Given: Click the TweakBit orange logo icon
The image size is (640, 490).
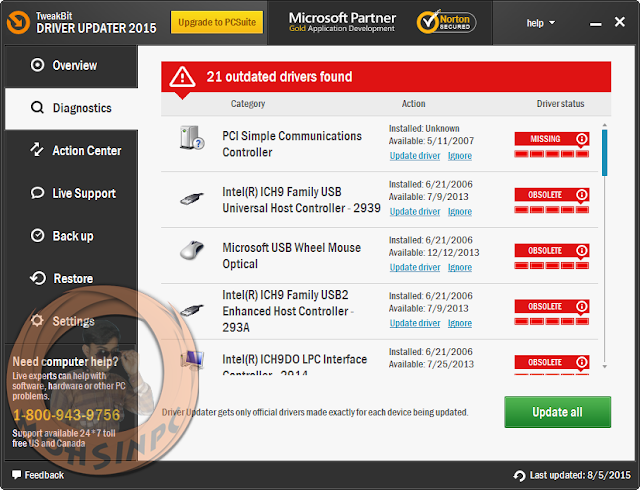Looking at the screenshot, I should coord(18,22).
